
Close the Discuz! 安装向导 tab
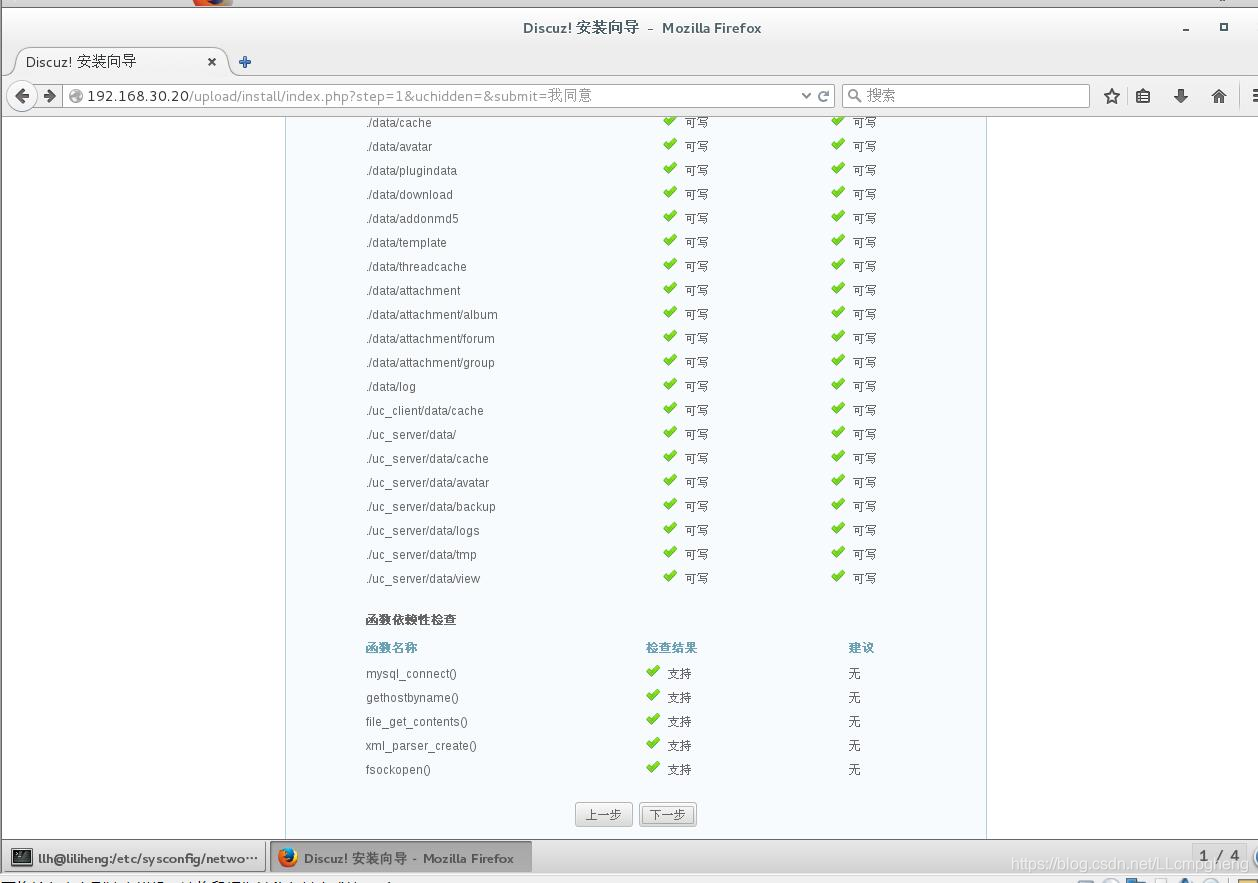212,62
